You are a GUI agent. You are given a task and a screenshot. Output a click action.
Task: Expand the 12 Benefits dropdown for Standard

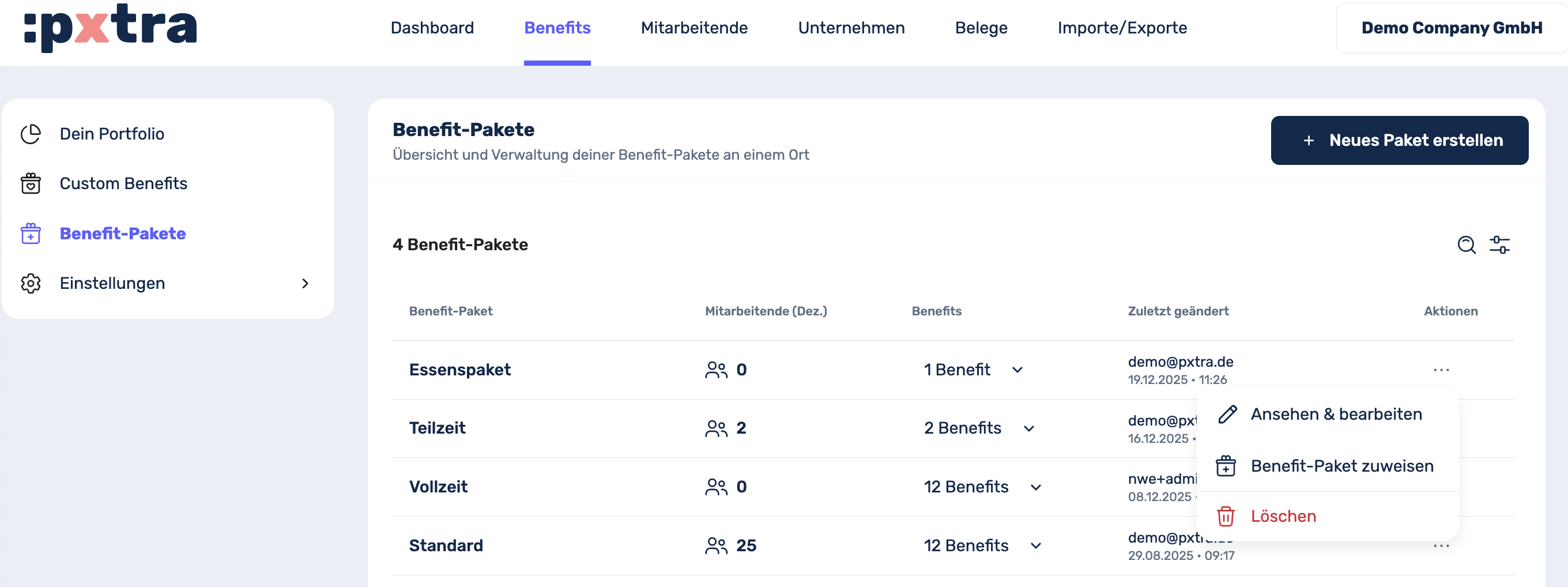(1035, 546)
